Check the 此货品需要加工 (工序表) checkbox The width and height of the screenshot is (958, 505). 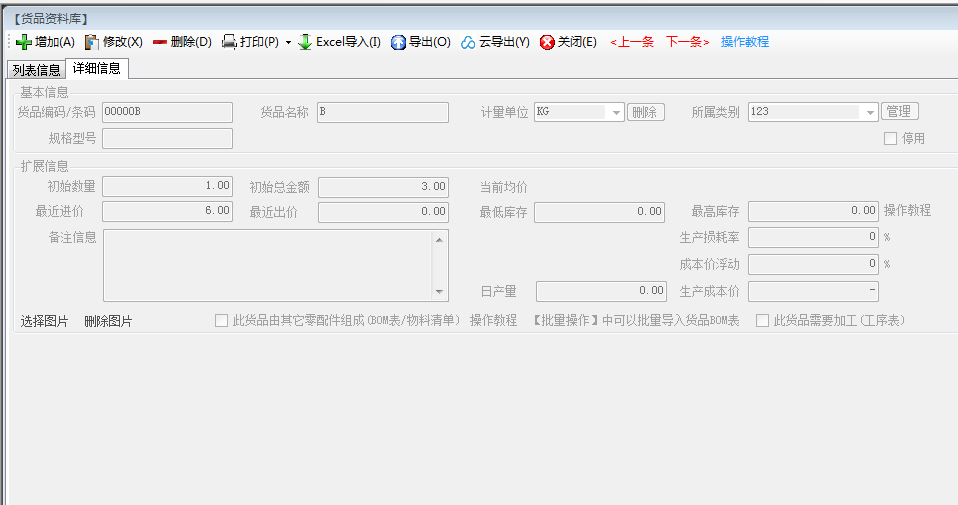pos(763,321)
